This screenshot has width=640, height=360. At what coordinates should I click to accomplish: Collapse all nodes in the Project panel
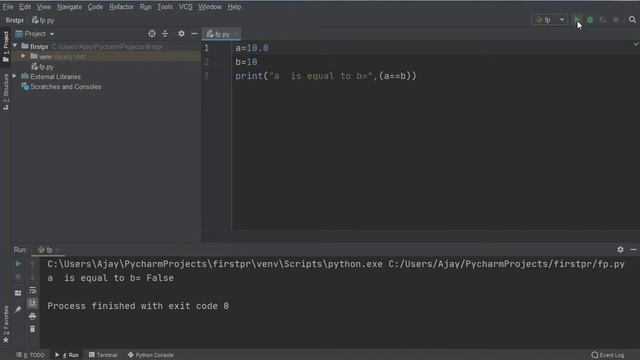165,34
